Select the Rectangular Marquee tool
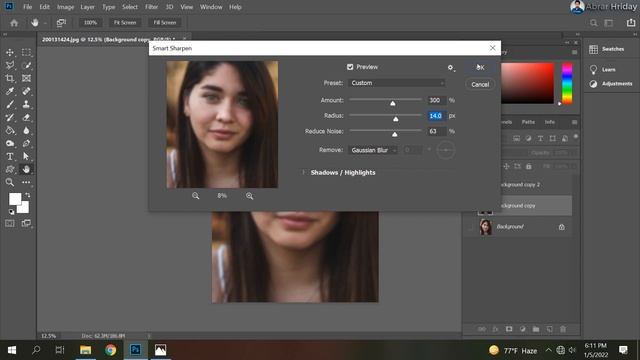640x360 pixels. click(x=26, y=52)
